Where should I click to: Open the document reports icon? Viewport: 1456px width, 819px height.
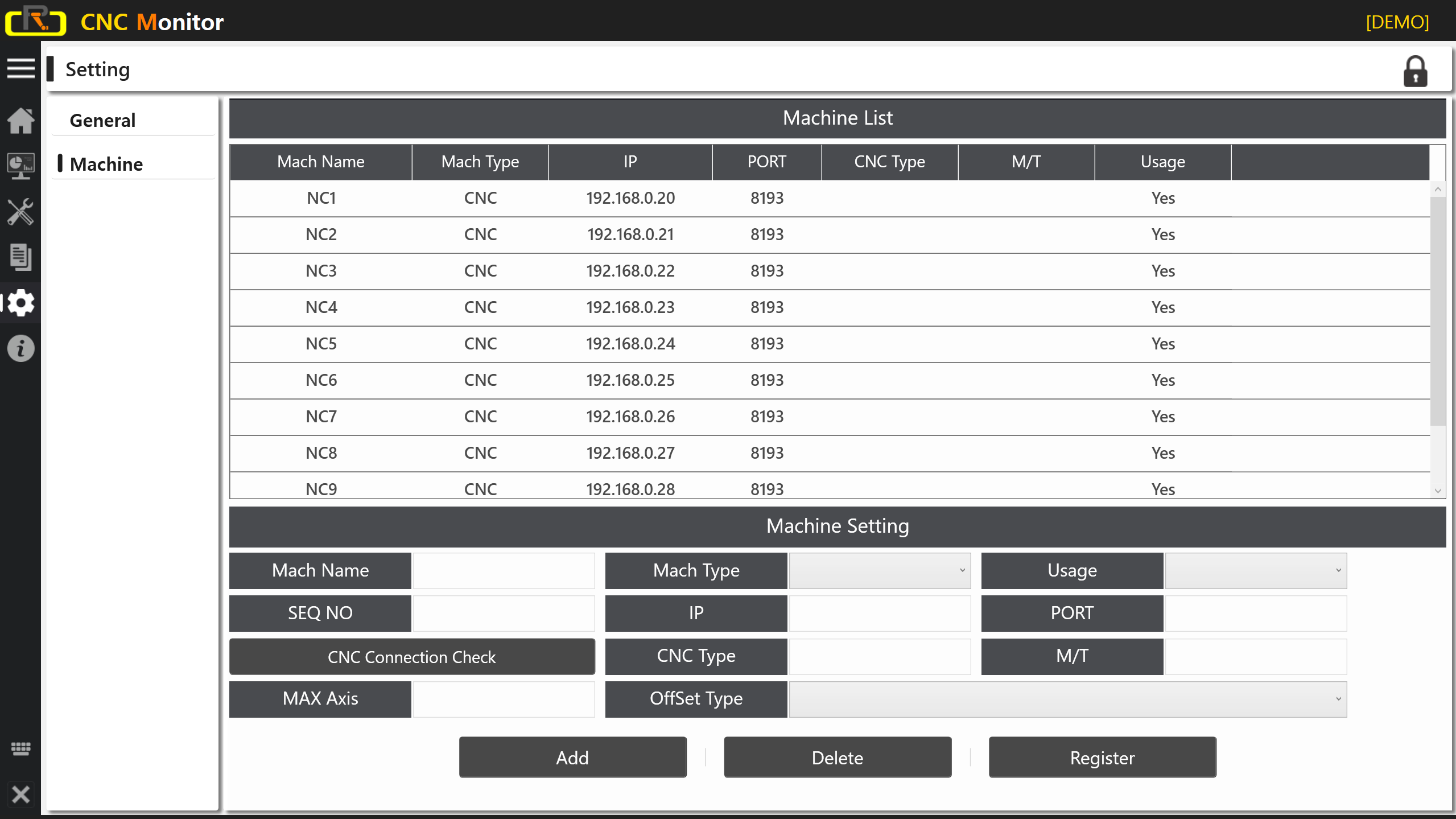click(x=20, y=257)
